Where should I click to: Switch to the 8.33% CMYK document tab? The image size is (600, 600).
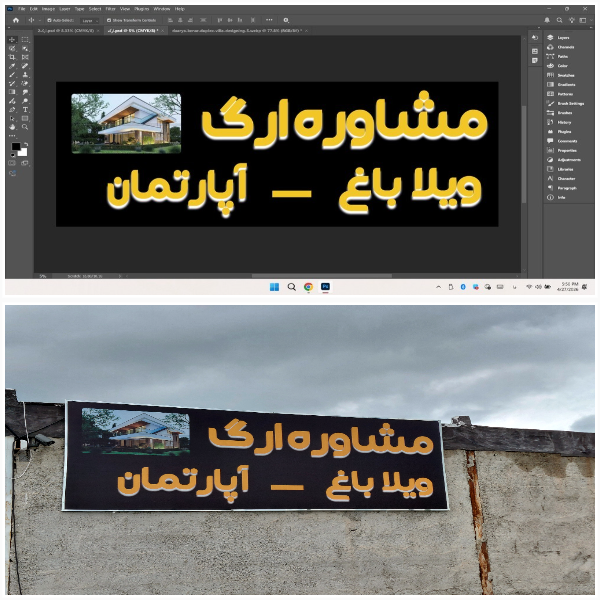[x=66, y=31]
